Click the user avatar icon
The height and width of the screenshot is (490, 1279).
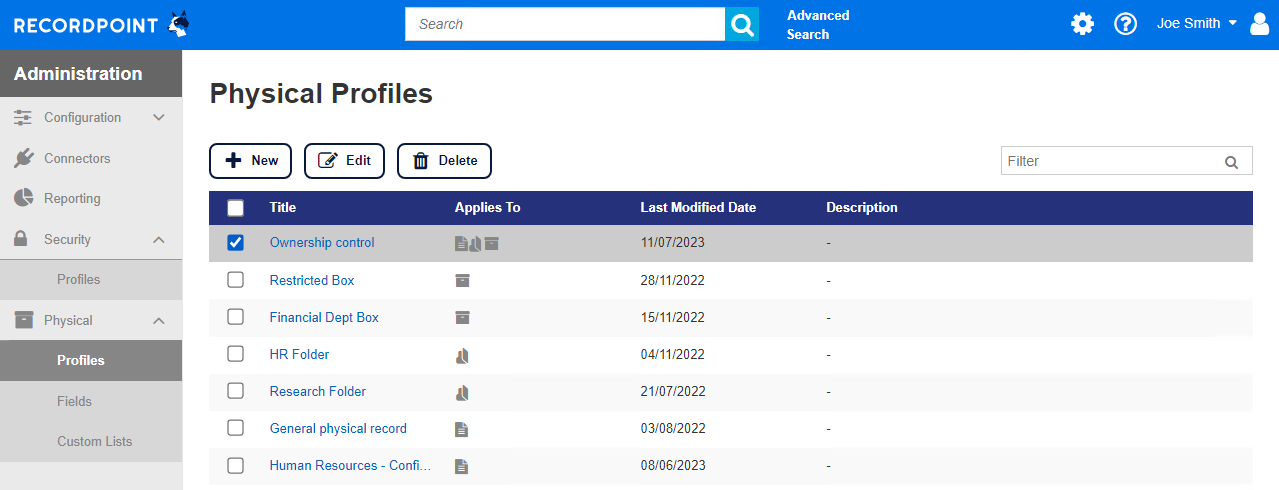tap(1259, 24)
